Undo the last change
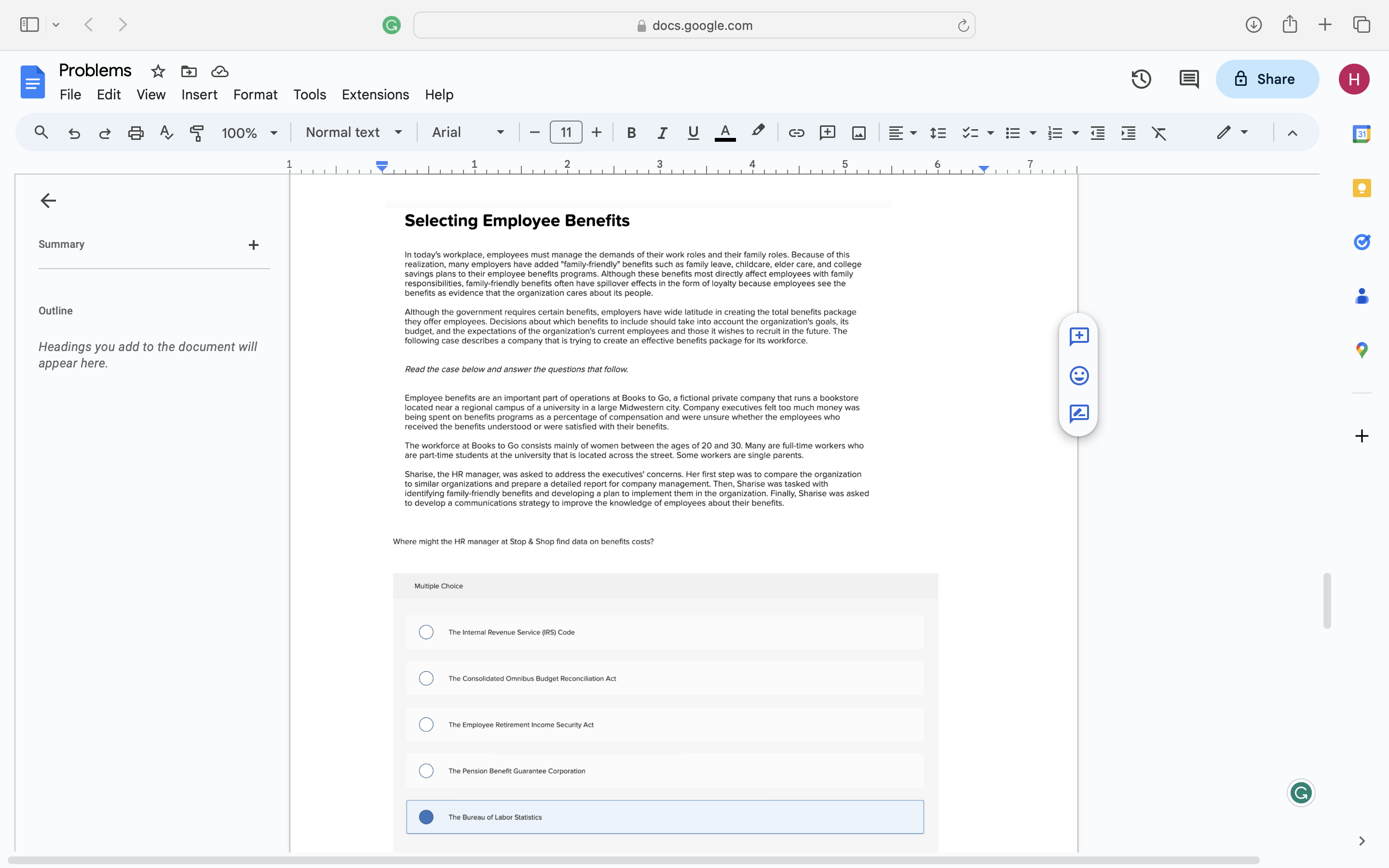This screenshot has height=868, width=1389. tap(74, 132)
